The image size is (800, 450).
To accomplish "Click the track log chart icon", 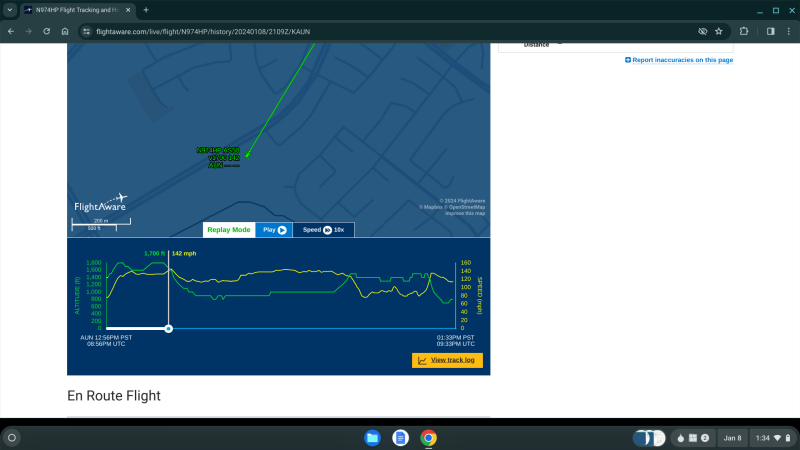I will pos(422,361).
